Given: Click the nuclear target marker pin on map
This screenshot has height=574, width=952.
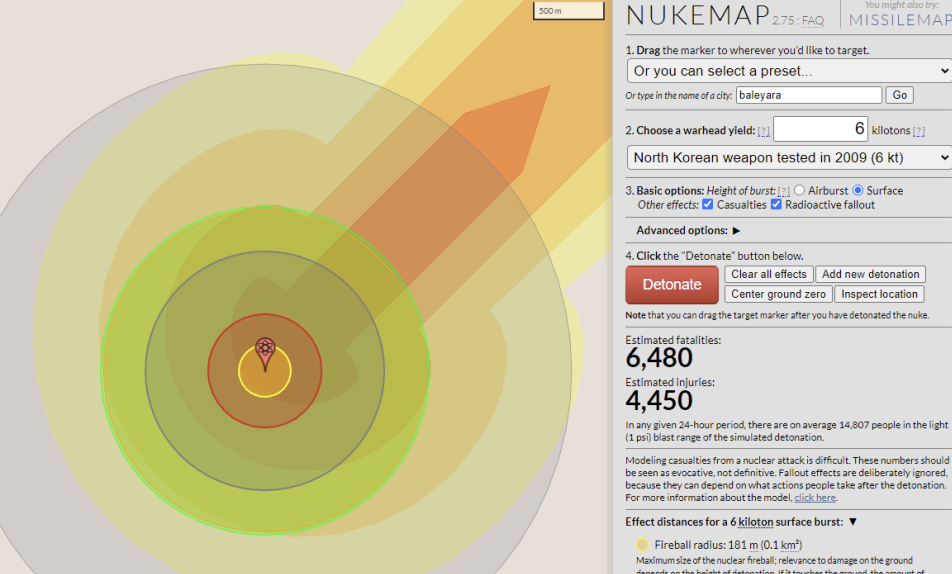Looking at the screenshot, I should click(x=265, y=354).
